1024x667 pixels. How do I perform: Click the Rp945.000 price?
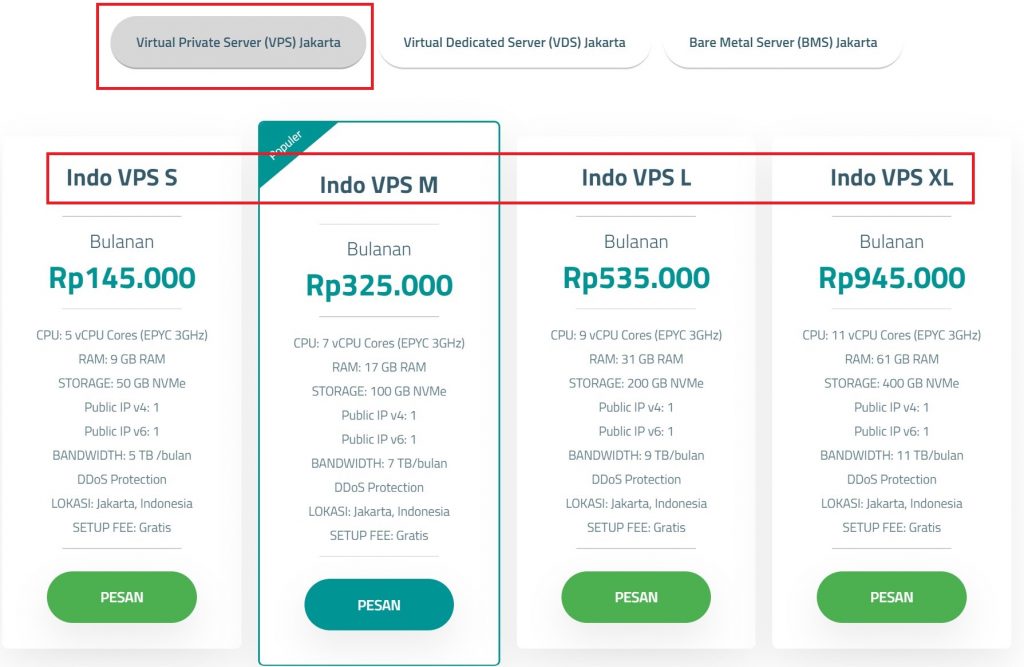coord(891,278)
